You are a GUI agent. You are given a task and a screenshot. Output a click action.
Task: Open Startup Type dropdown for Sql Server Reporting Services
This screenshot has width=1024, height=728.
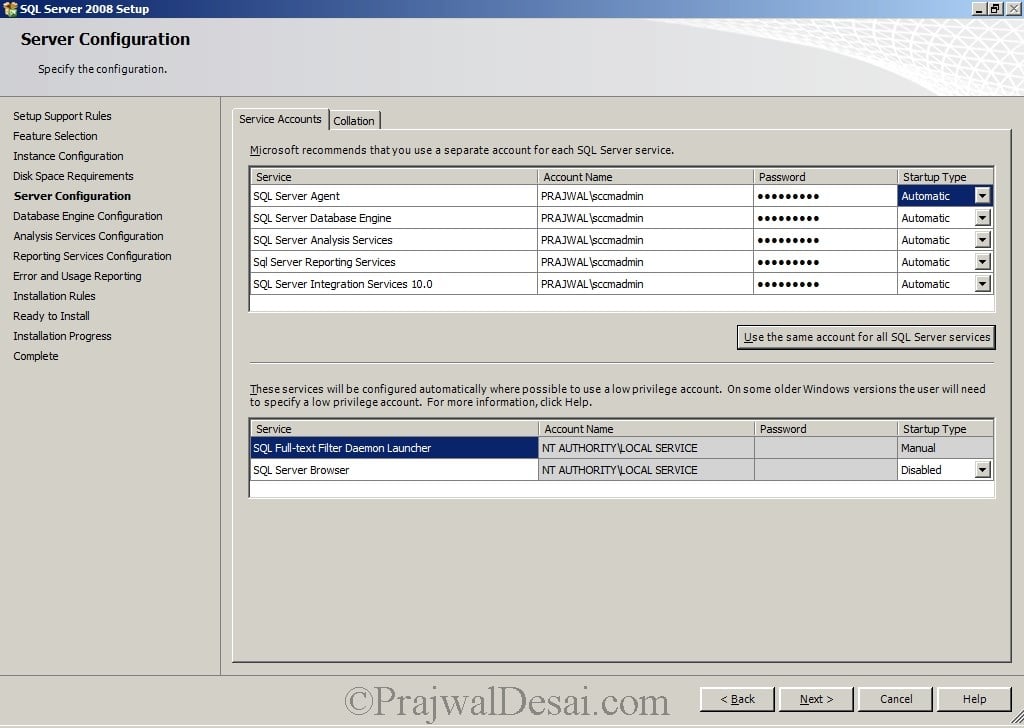982,262
